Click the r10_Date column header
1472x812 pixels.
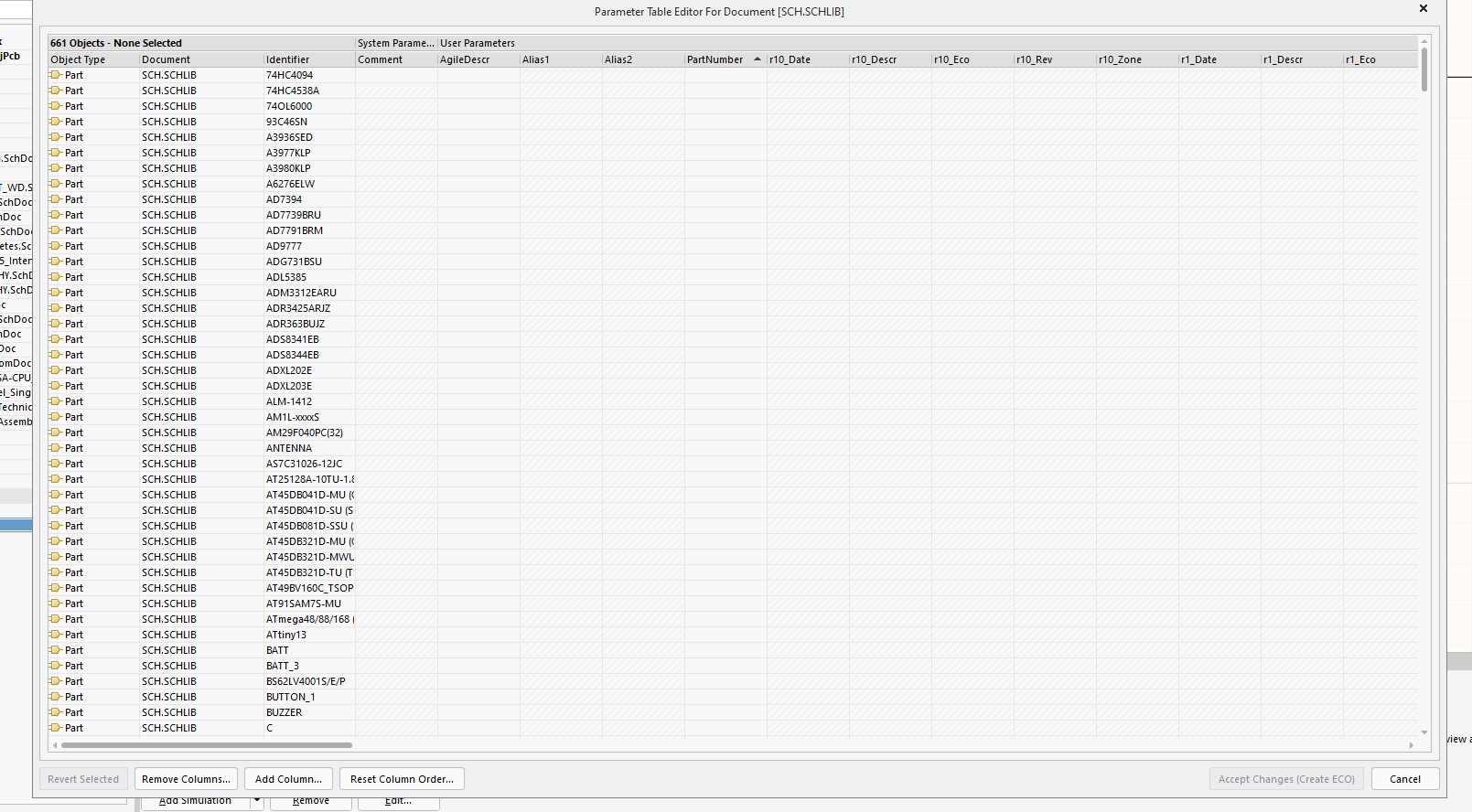coord(808,59)
